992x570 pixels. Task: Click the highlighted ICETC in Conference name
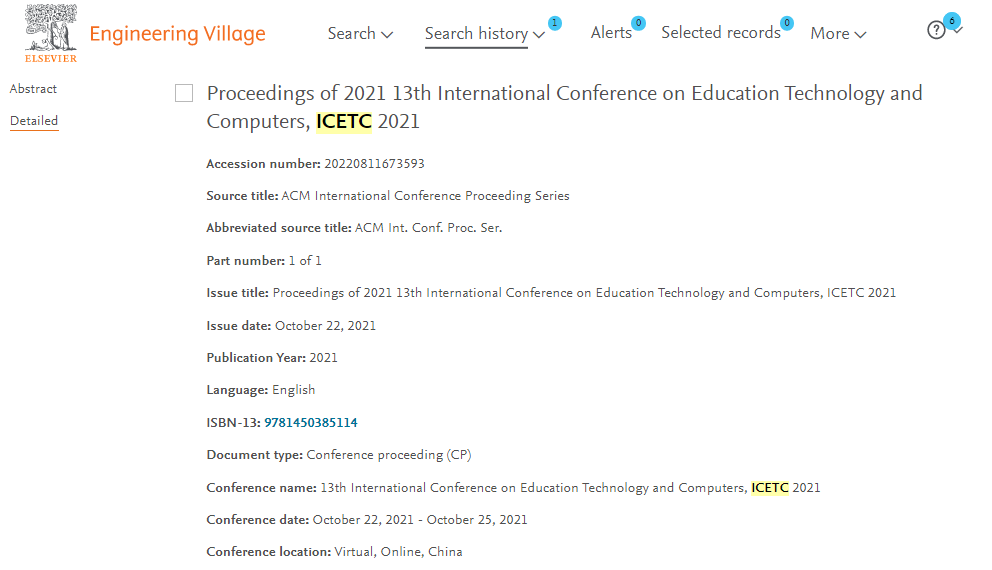click(x=770, y=488)
